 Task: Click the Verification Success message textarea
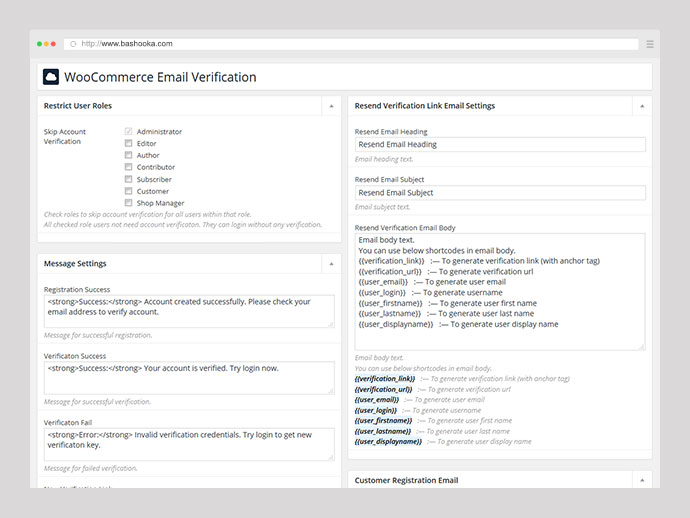point(189,378)
